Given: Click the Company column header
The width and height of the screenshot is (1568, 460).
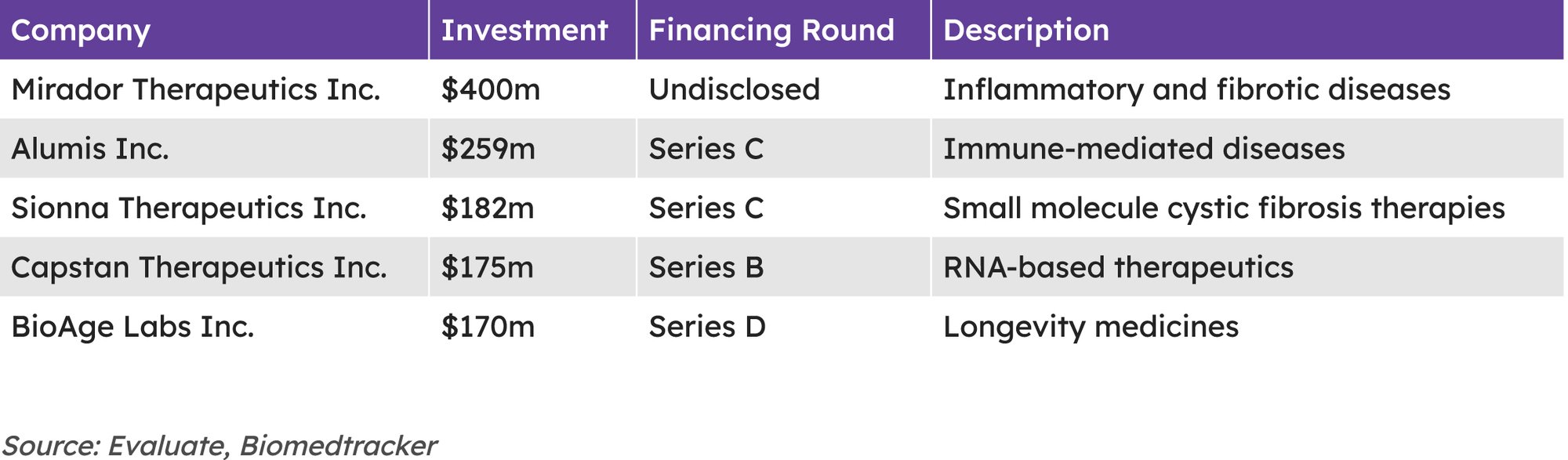Looking at the screenshot, I should [81, 31].
